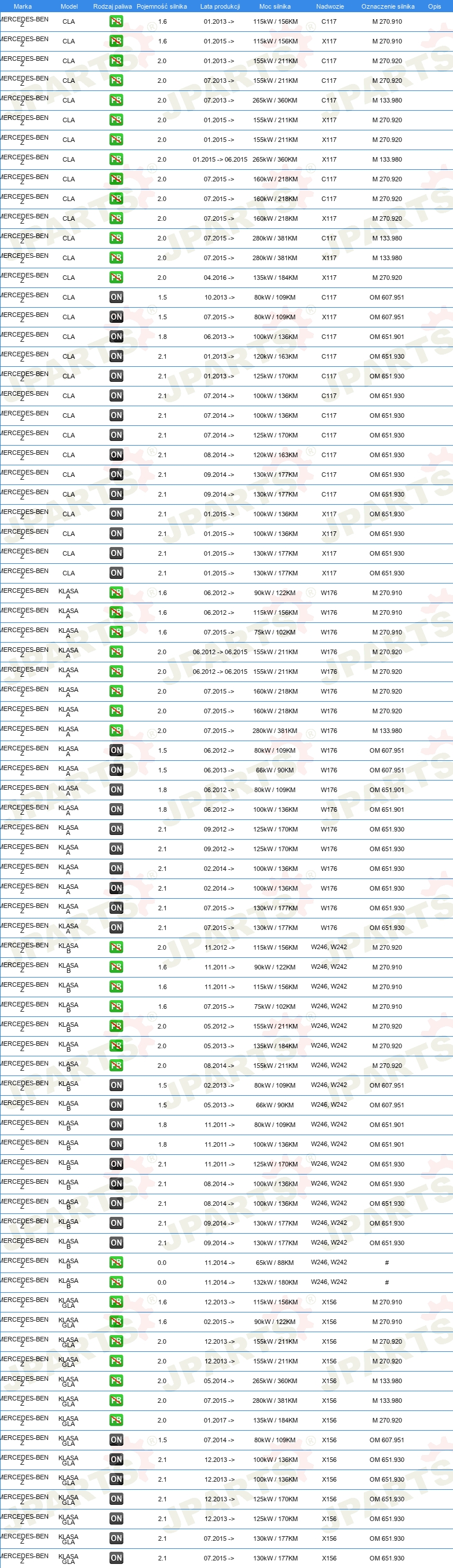Click ON icon for Klasa B 1.5 02.2013 80kW
Viewport: 453px width, 1568px height.
point(116,1085)
